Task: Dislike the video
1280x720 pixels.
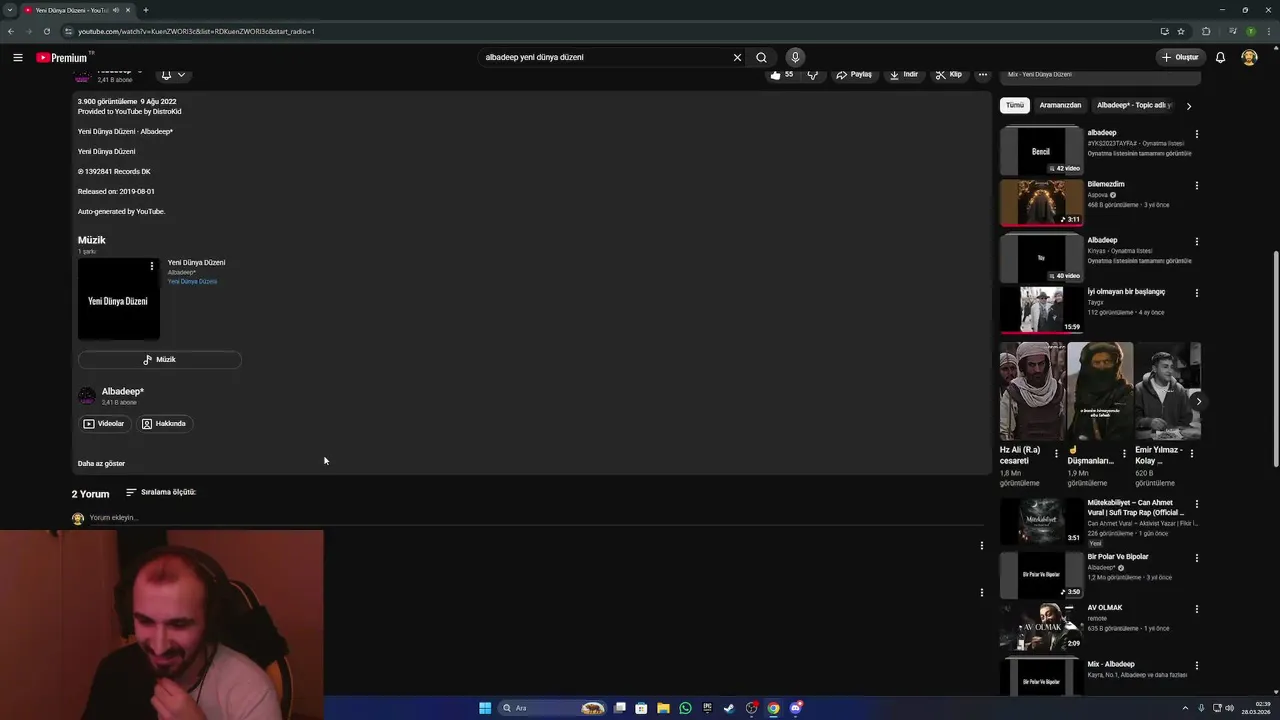Action: [812, 74]
